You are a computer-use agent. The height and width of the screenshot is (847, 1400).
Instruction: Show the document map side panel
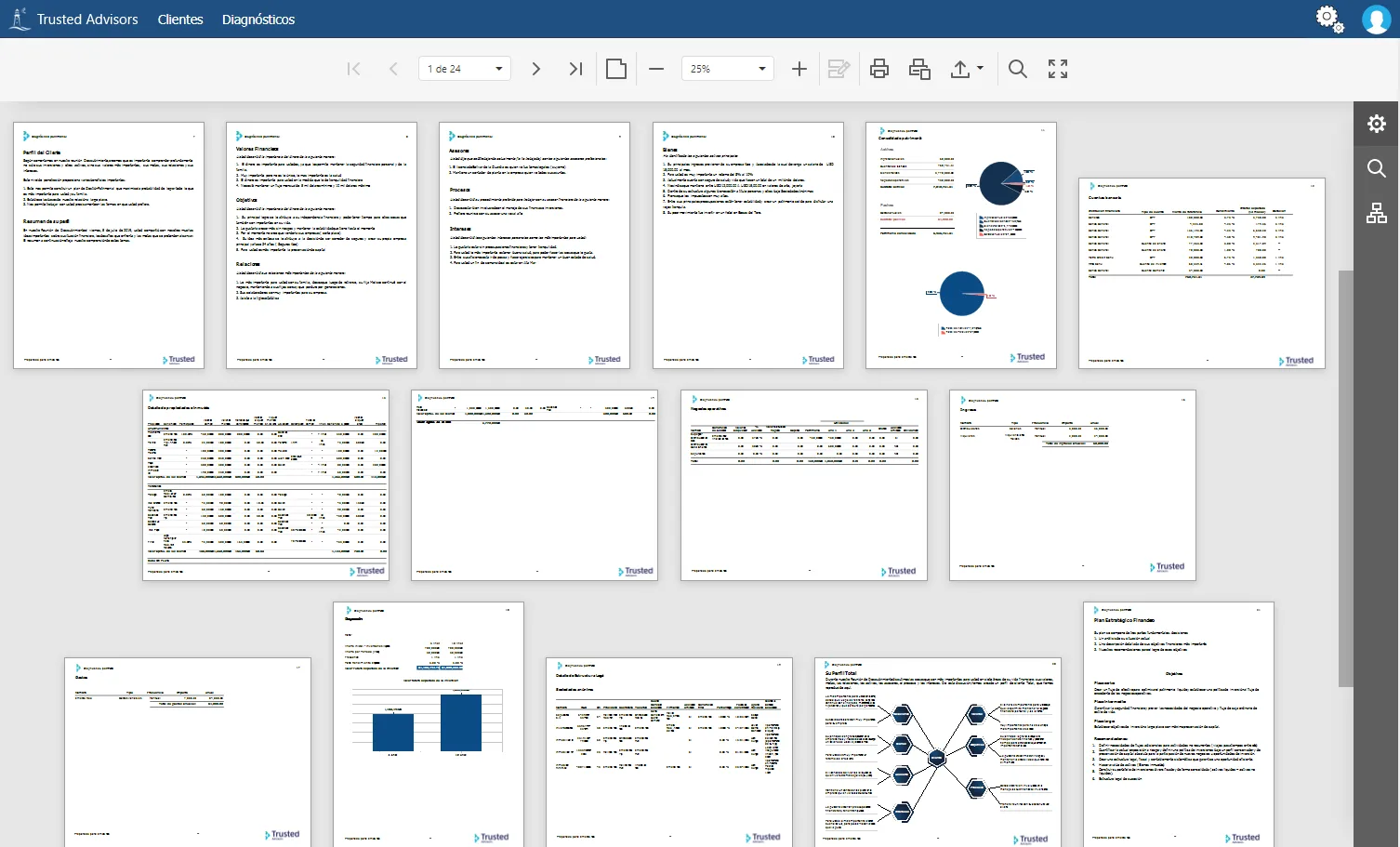tap(1377, 213)
